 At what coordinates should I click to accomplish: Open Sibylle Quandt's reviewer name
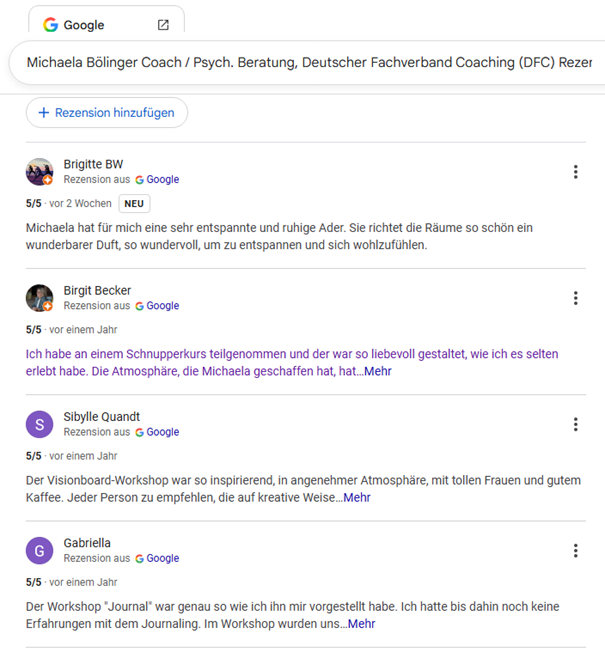(x=101, y=416)
